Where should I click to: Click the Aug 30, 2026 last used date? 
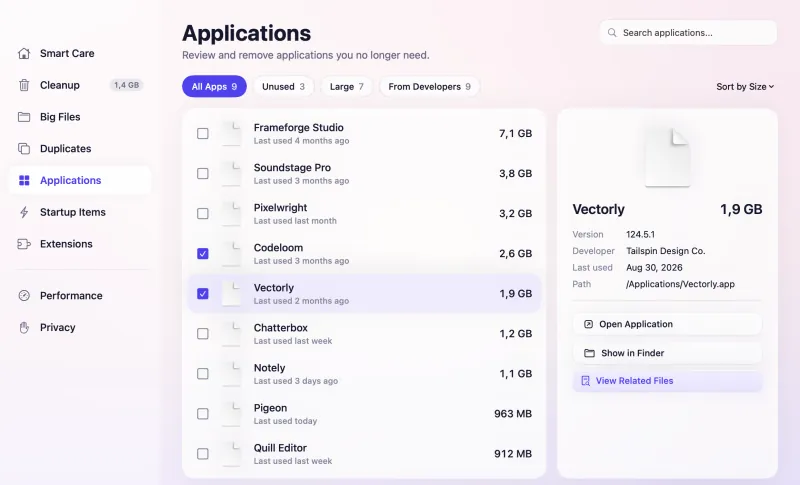point(654,268)
